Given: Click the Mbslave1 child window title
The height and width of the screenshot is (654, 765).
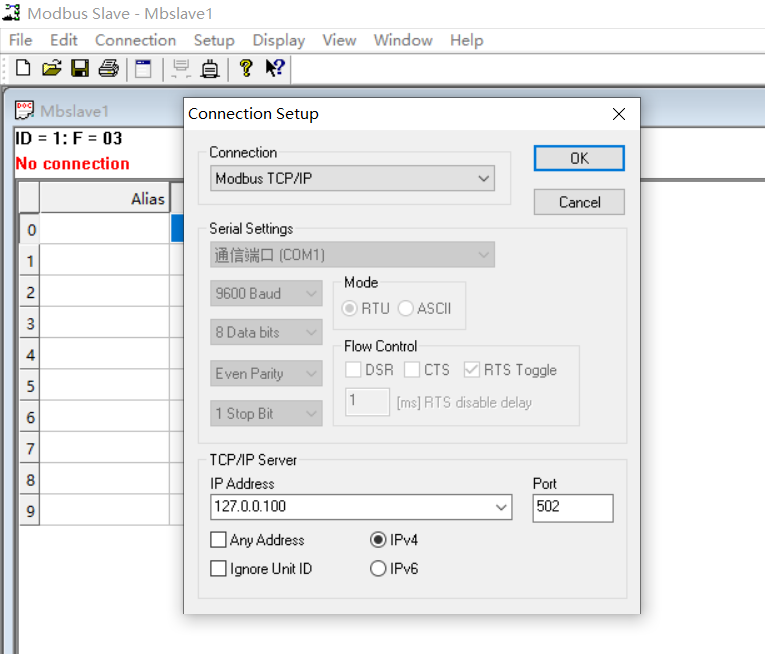Looking at the screenshot, I should click(x=74, y=111).
